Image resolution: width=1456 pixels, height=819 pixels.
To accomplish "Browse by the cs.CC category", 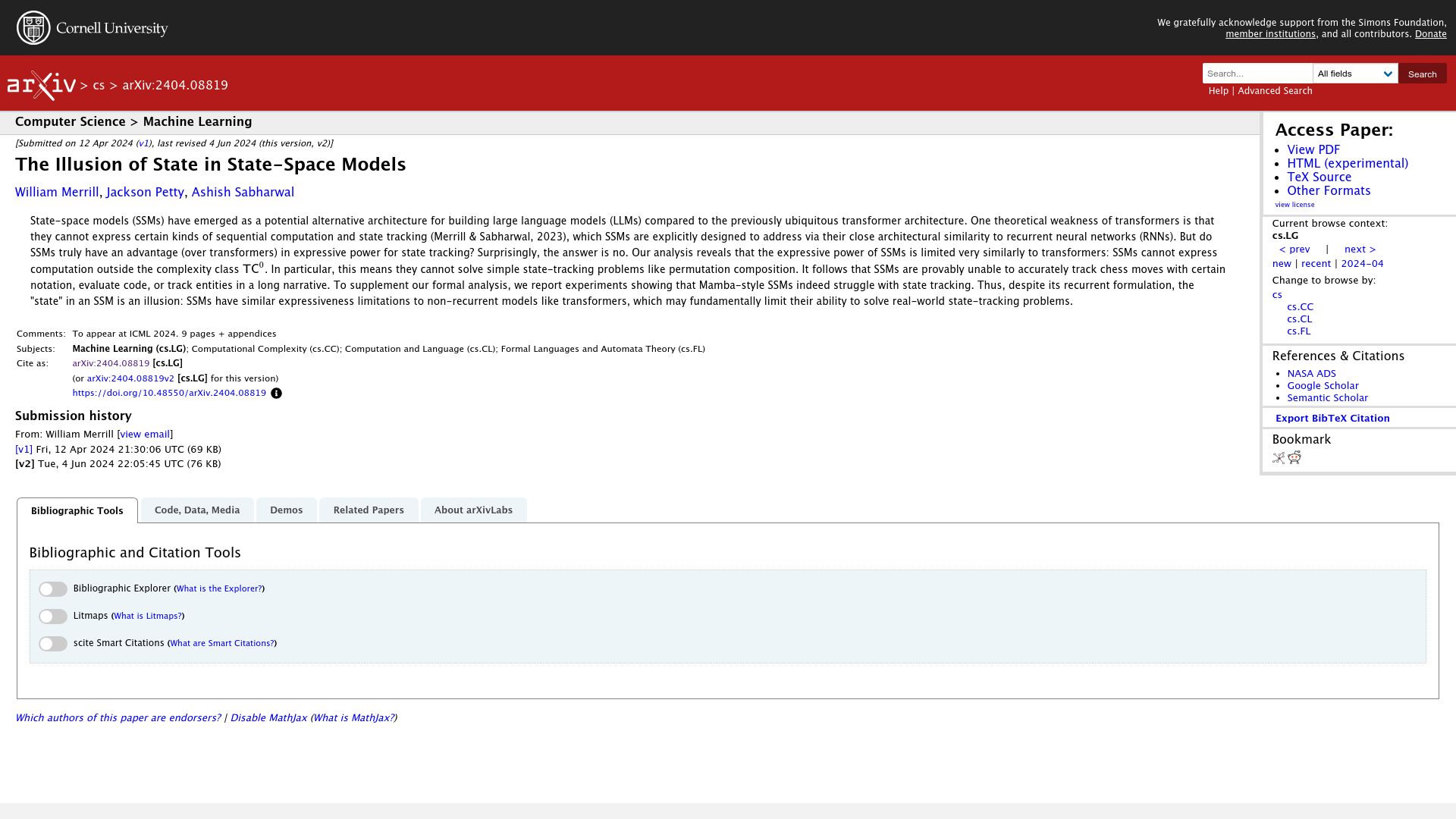I will 1300,307.
